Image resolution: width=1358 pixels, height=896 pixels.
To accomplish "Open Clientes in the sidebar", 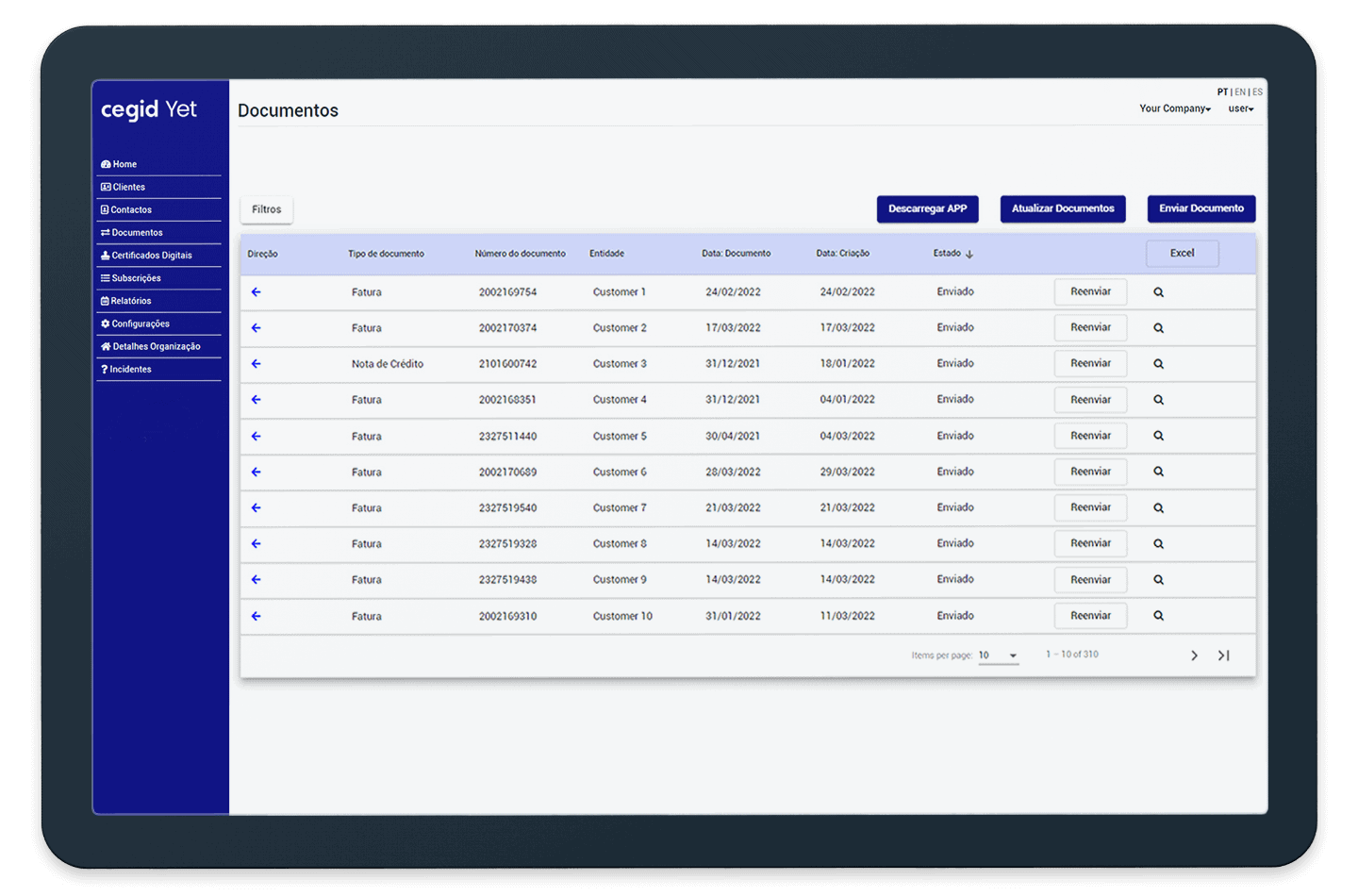I will coord(128,187).
